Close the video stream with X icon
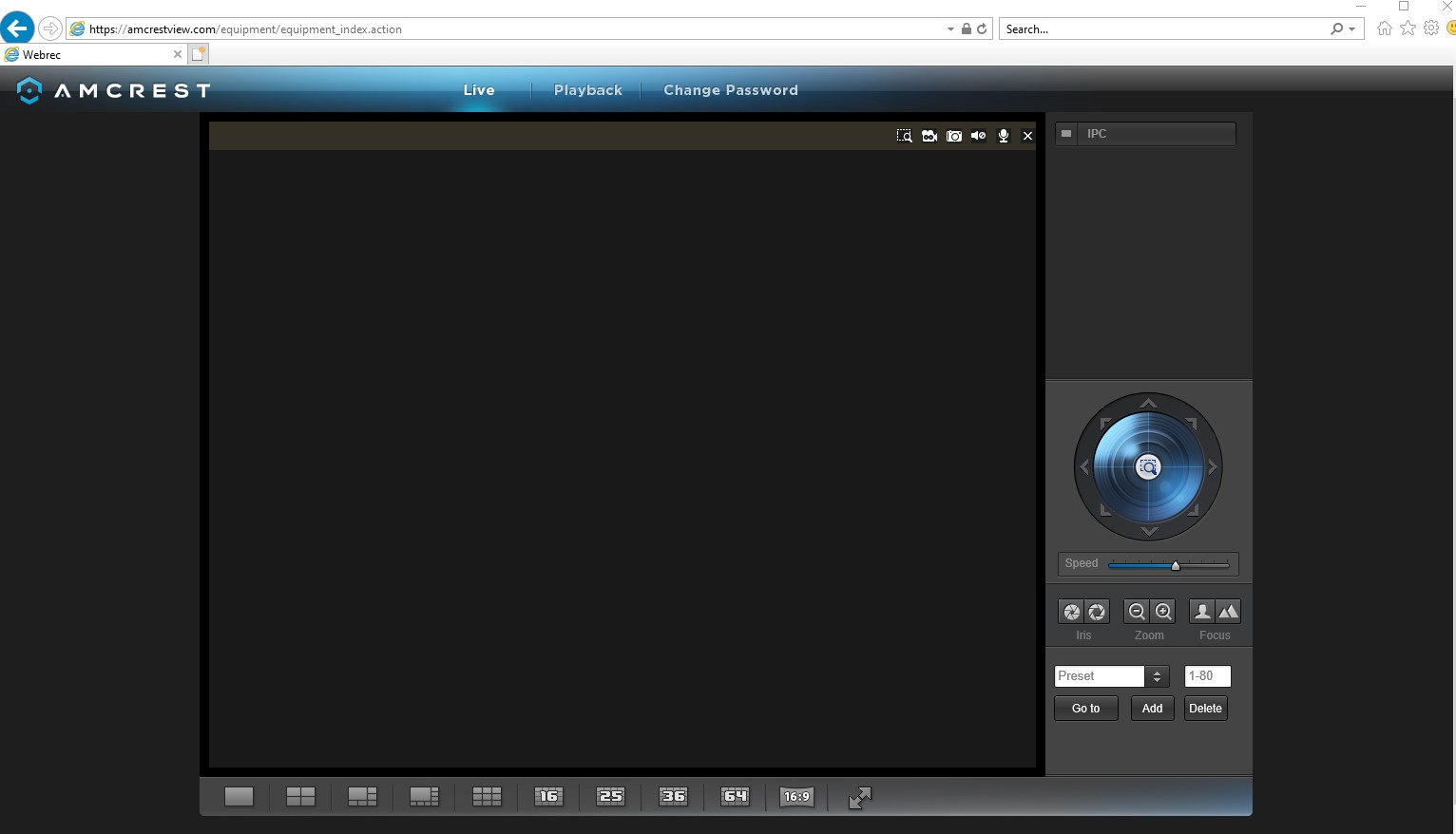This screenshot has width=1456, height=834. coord(1027,136)
